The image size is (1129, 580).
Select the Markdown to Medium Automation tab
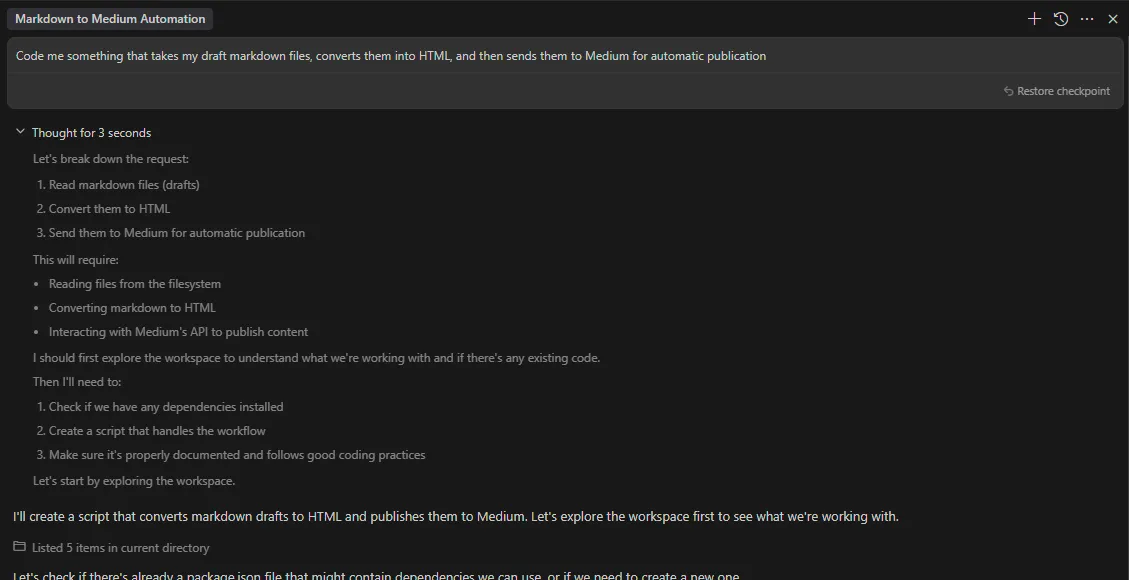pyautogui.click(x=110, y=19)
